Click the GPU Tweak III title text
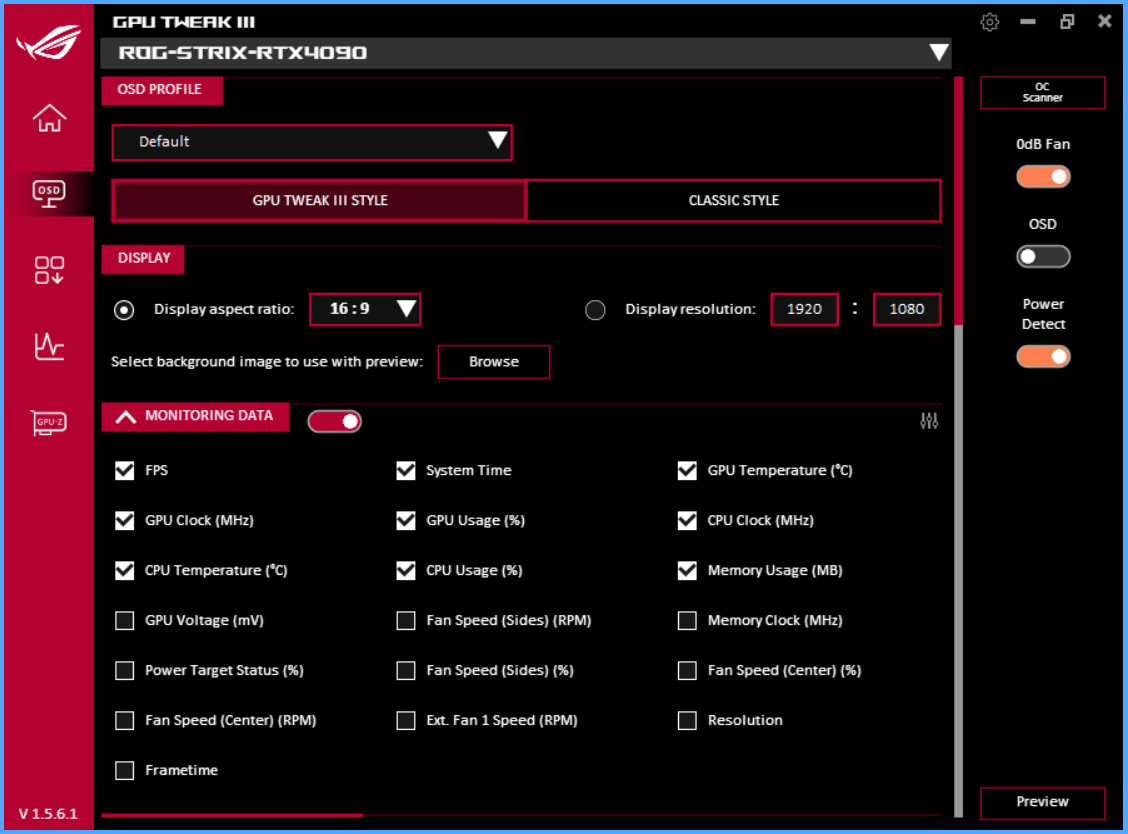 pyautogui.click(x=184, y=22)
